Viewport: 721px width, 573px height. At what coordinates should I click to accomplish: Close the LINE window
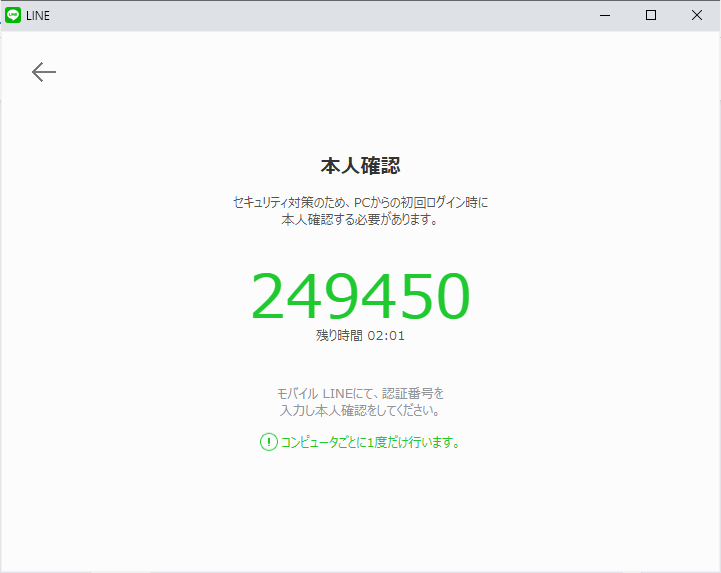(x=697, y=16)
